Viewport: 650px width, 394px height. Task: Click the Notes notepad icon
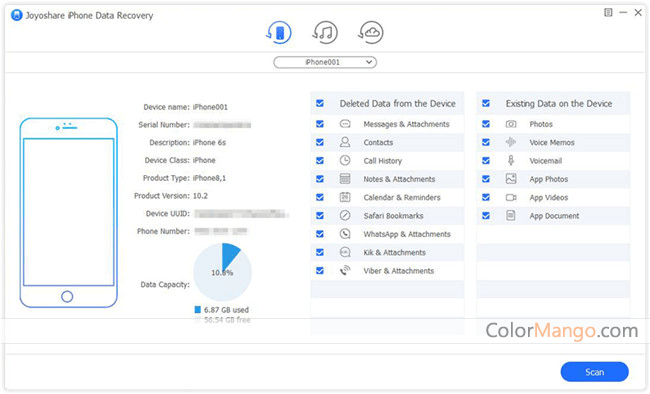tap(345, 179)
